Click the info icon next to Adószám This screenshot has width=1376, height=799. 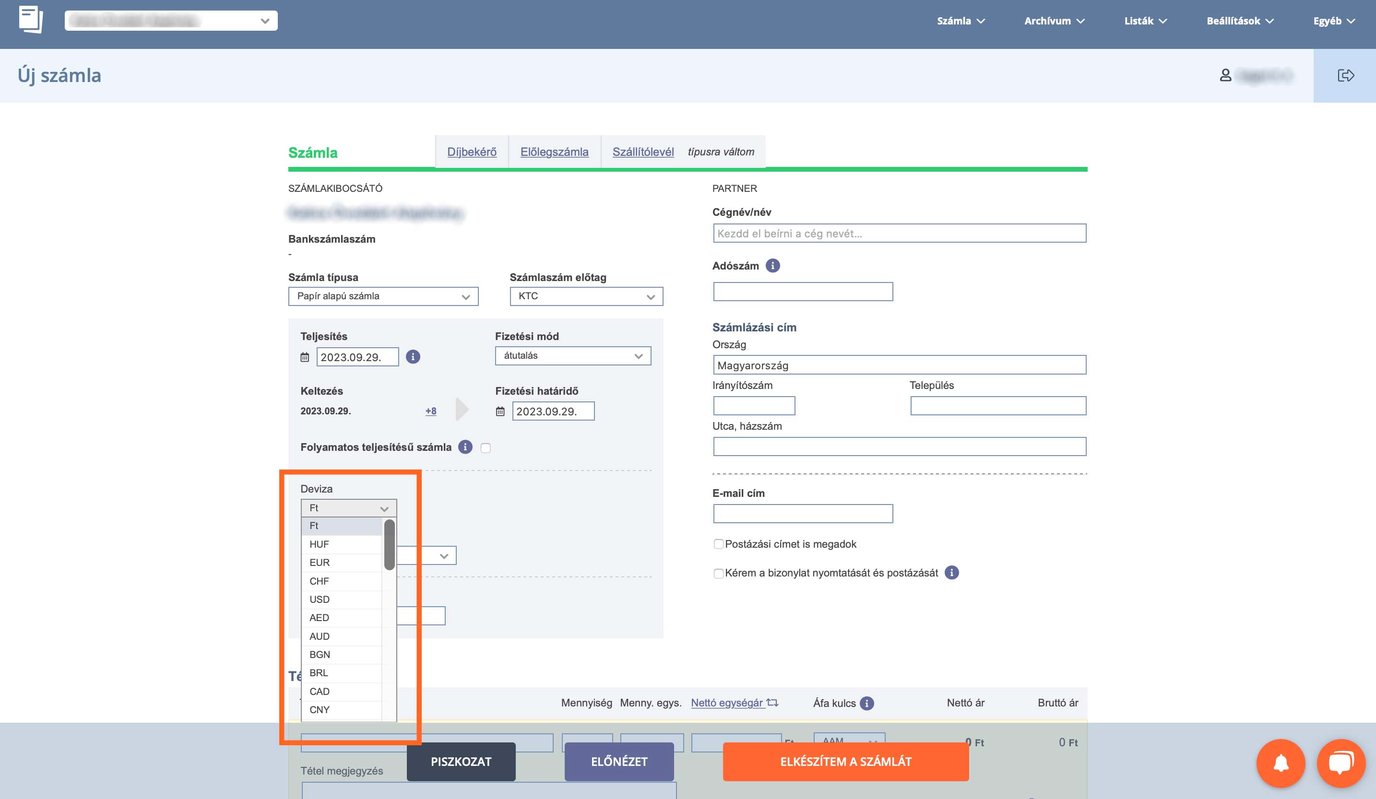pyautogui.click(x=772, y=266)
